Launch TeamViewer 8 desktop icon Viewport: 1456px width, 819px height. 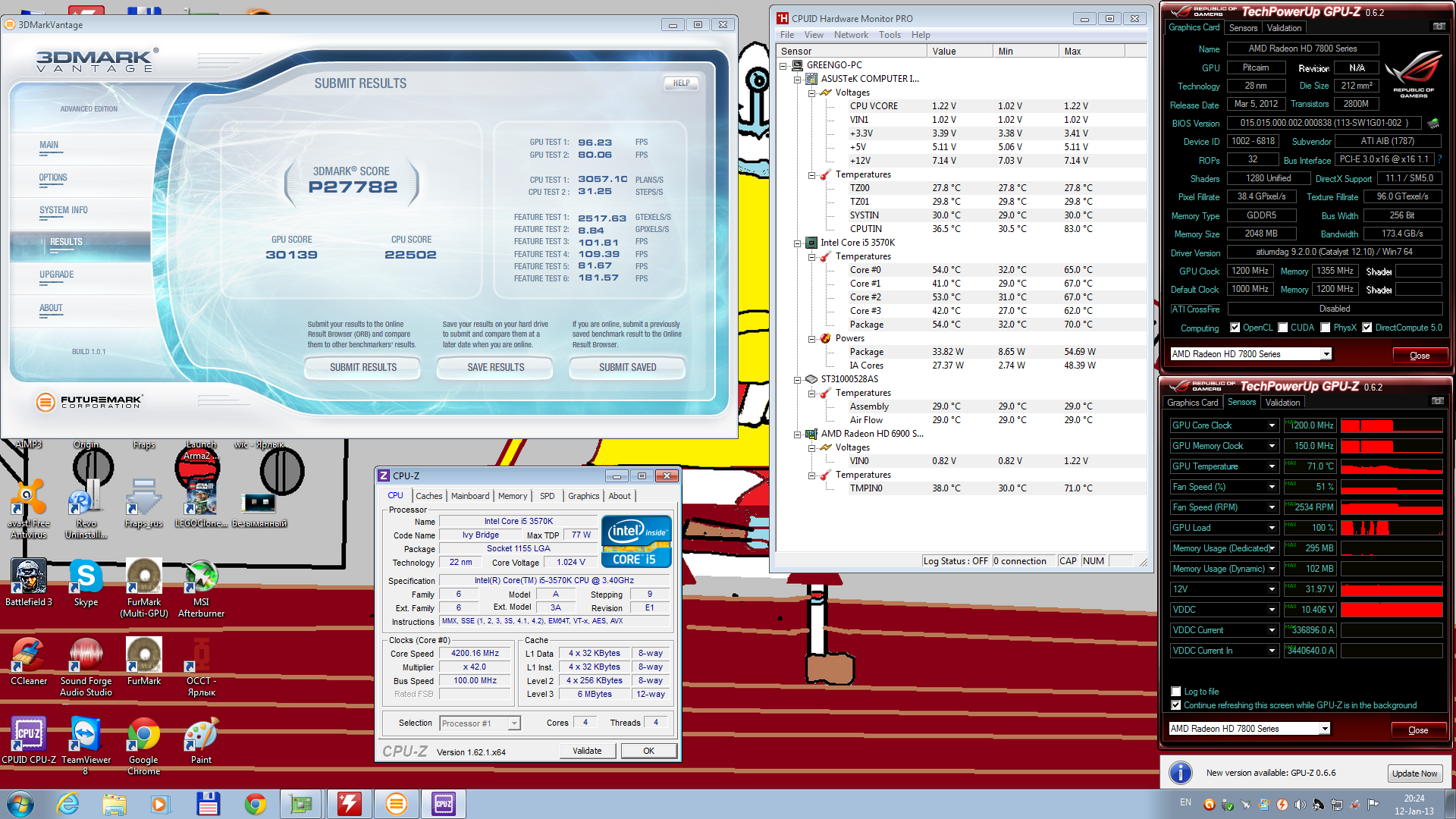[86, 745]
